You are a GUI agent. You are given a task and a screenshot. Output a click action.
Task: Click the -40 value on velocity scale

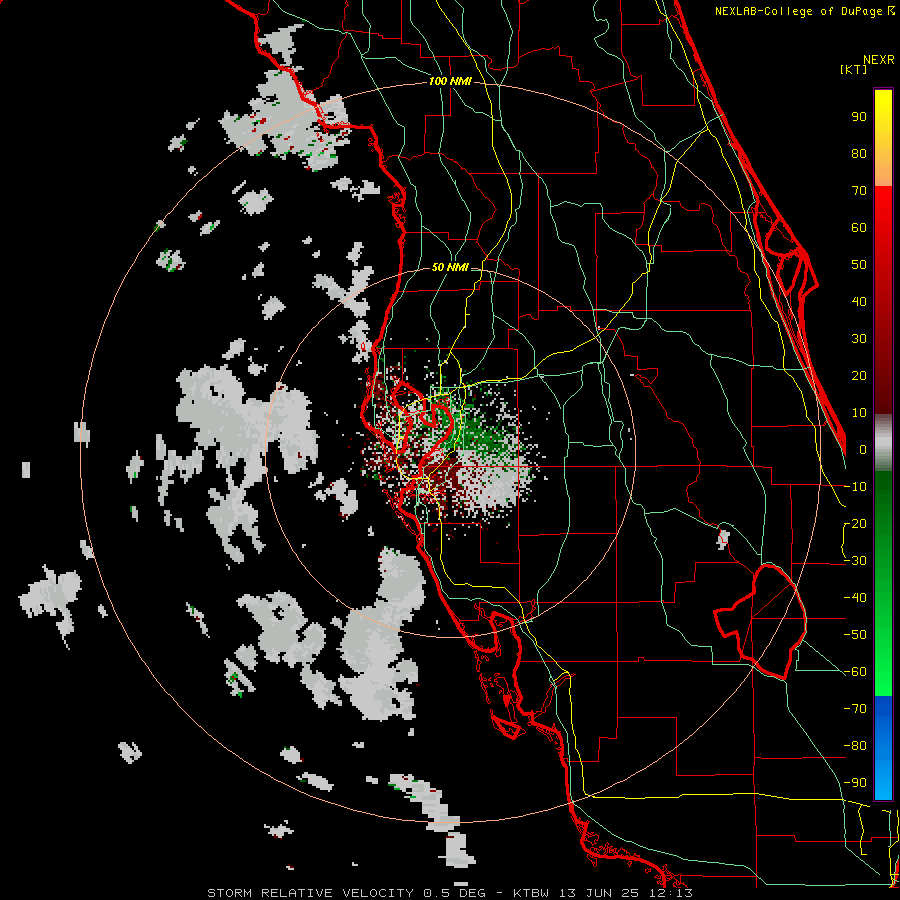point(855,598)
